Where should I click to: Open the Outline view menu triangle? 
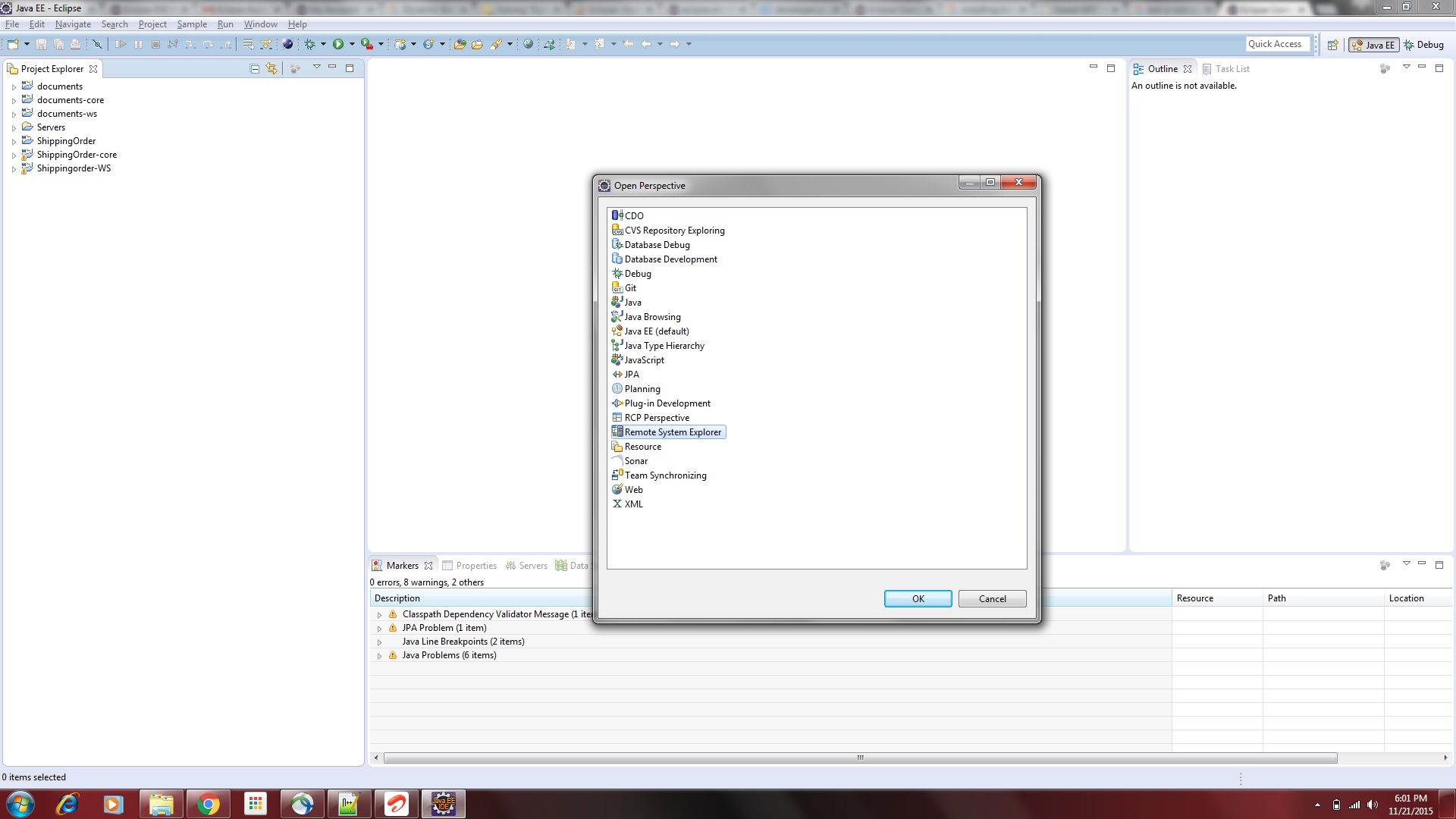pyautogui.click(x=1406, y=67)
